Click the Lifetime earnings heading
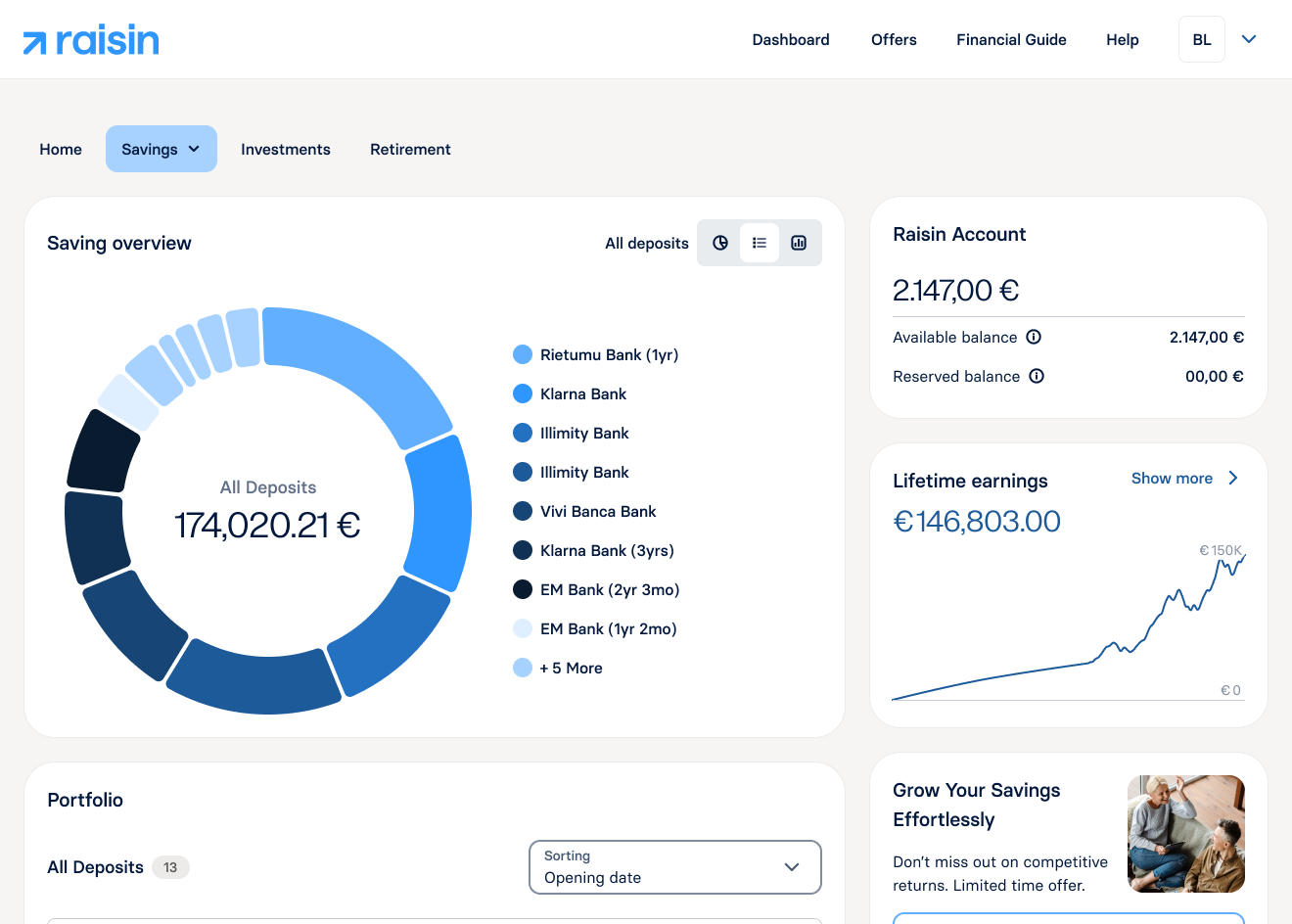The width and height of the screenshot is (1292, 924). coord(970,481)
